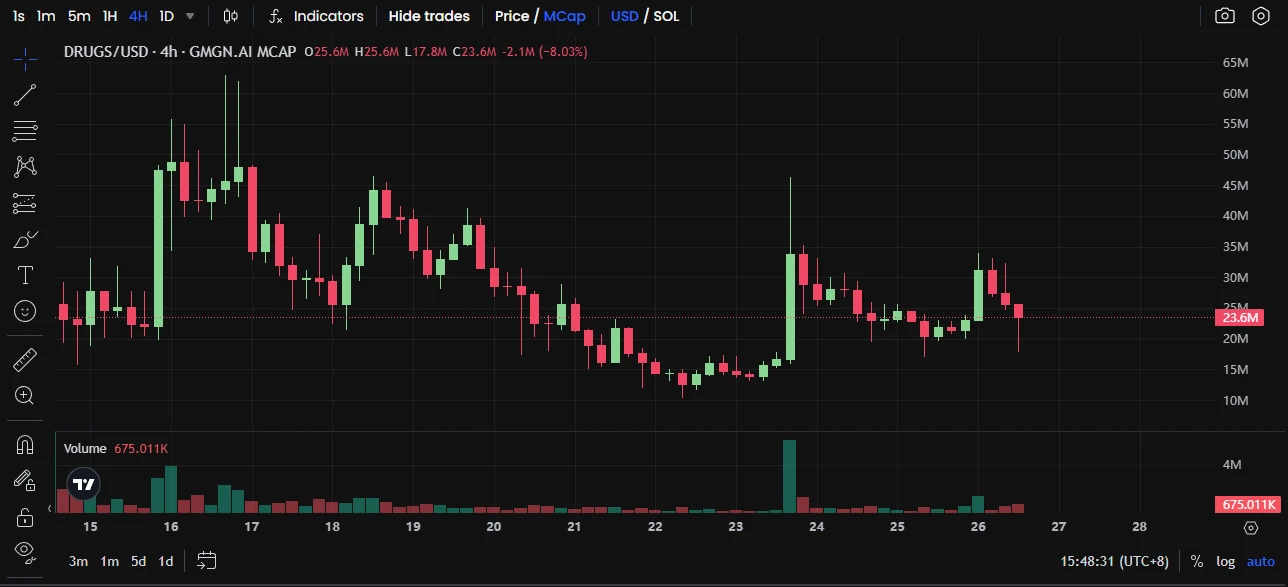Select the crosshair cursor tool
Viewport: 1288px width, 587px height.
click(25, 58)
